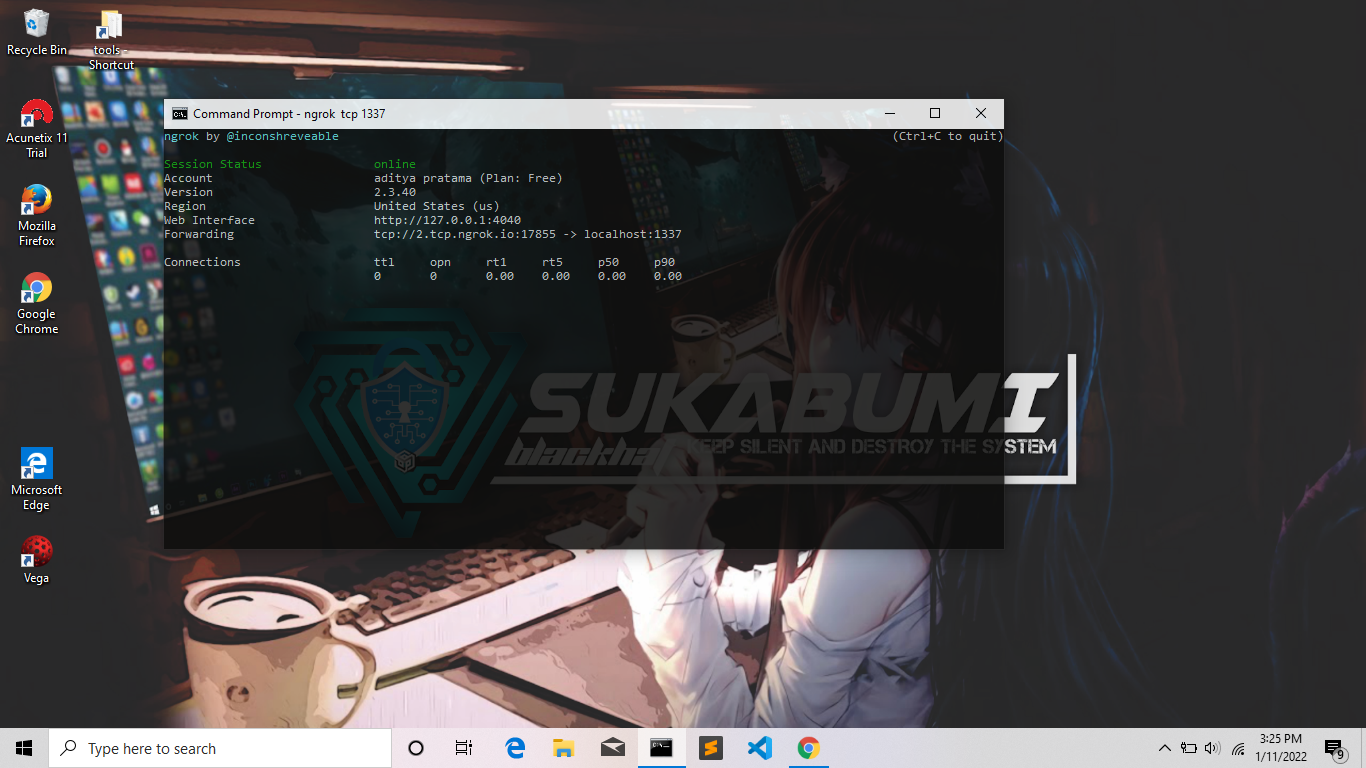Click the version number 2.3.40
This screenshot has width=1366, height=768.
coord(395,192)
